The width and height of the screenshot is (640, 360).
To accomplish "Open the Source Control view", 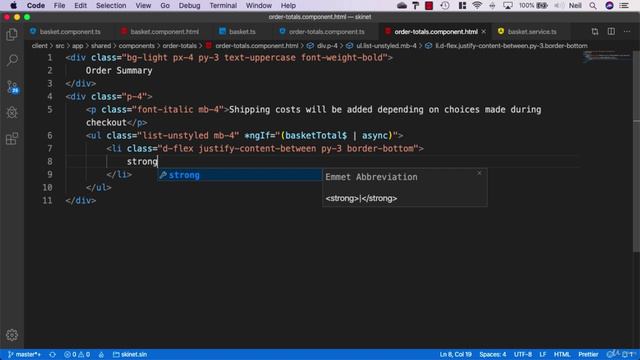I will coord(12,87).
